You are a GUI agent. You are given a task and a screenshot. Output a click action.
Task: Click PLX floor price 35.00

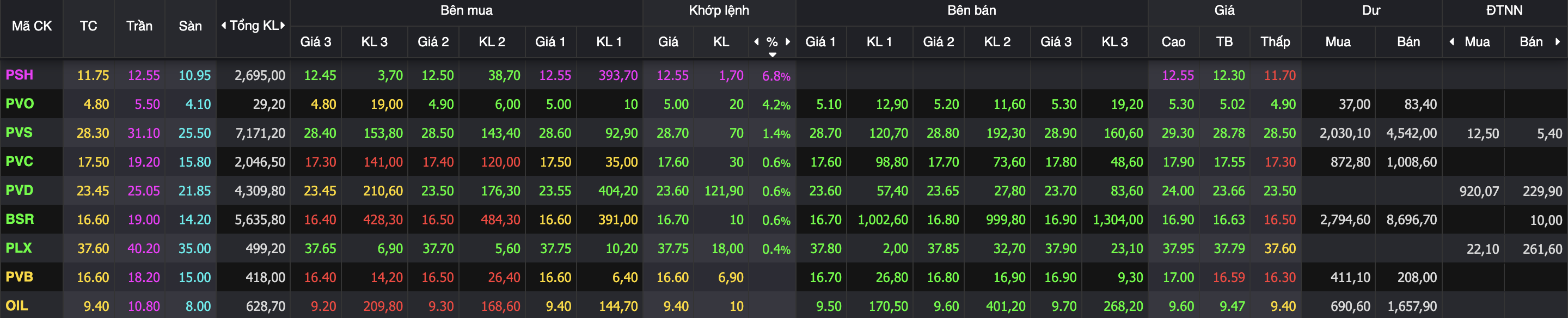[x=194, y=248]
